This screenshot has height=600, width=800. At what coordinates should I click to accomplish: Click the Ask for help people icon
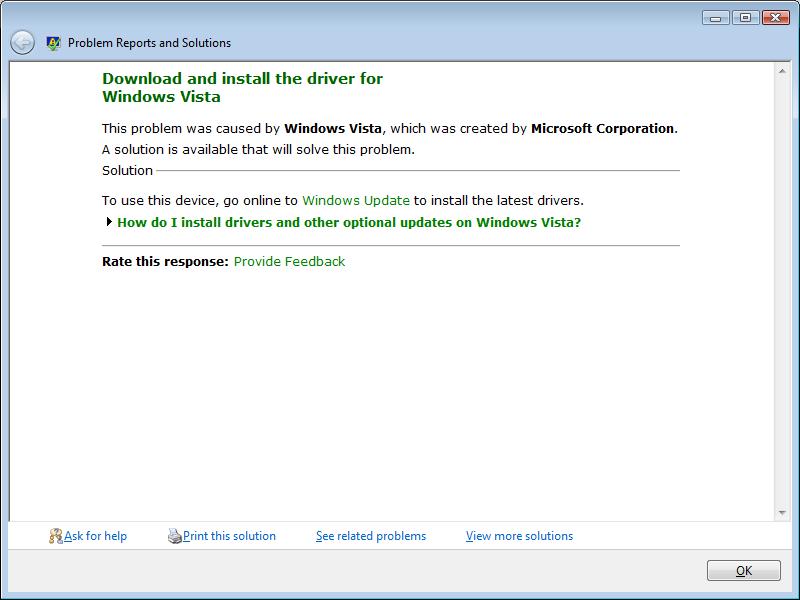click(x=56, y=536)
